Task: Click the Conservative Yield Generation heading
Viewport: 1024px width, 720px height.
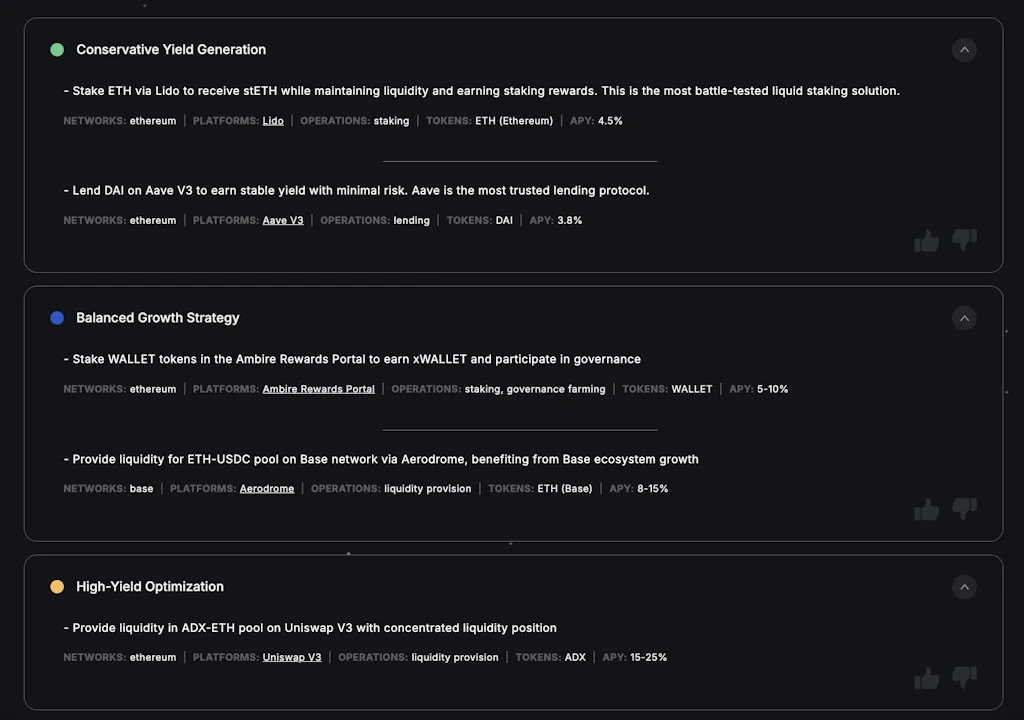Action: (170, 49)
